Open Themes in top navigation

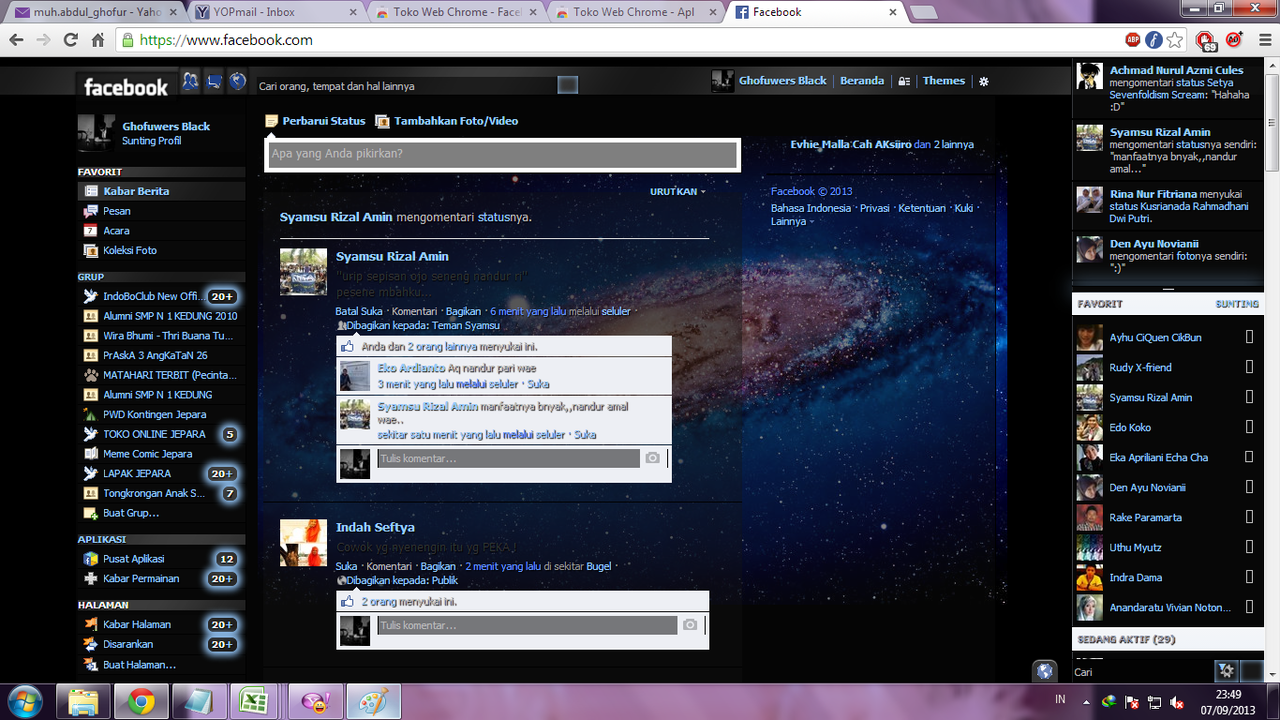click(944, 81)
